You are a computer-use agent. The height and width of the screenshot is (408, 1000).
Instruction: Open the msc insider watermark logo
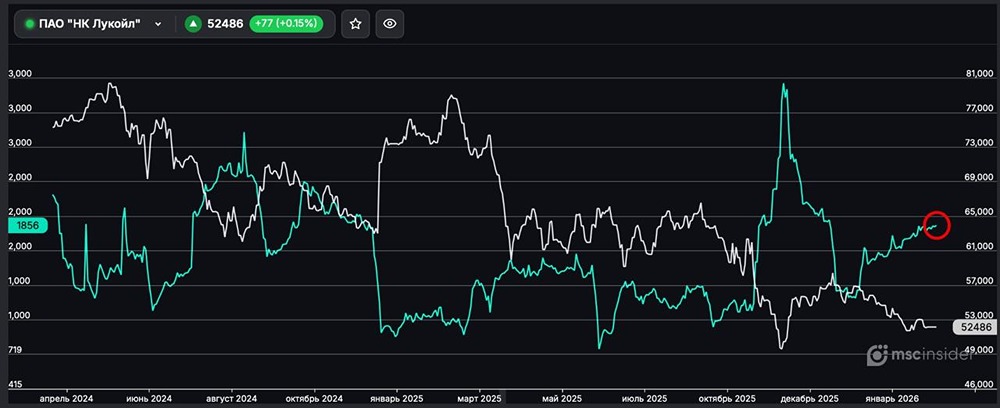point(920,356)
